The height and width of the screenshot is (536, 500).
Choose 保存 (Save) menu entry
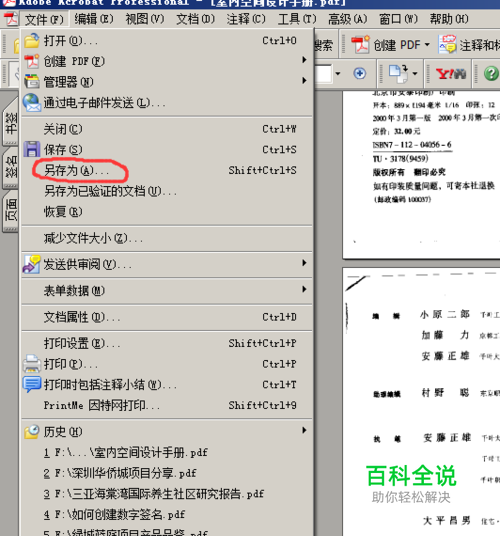click(167, 150)
